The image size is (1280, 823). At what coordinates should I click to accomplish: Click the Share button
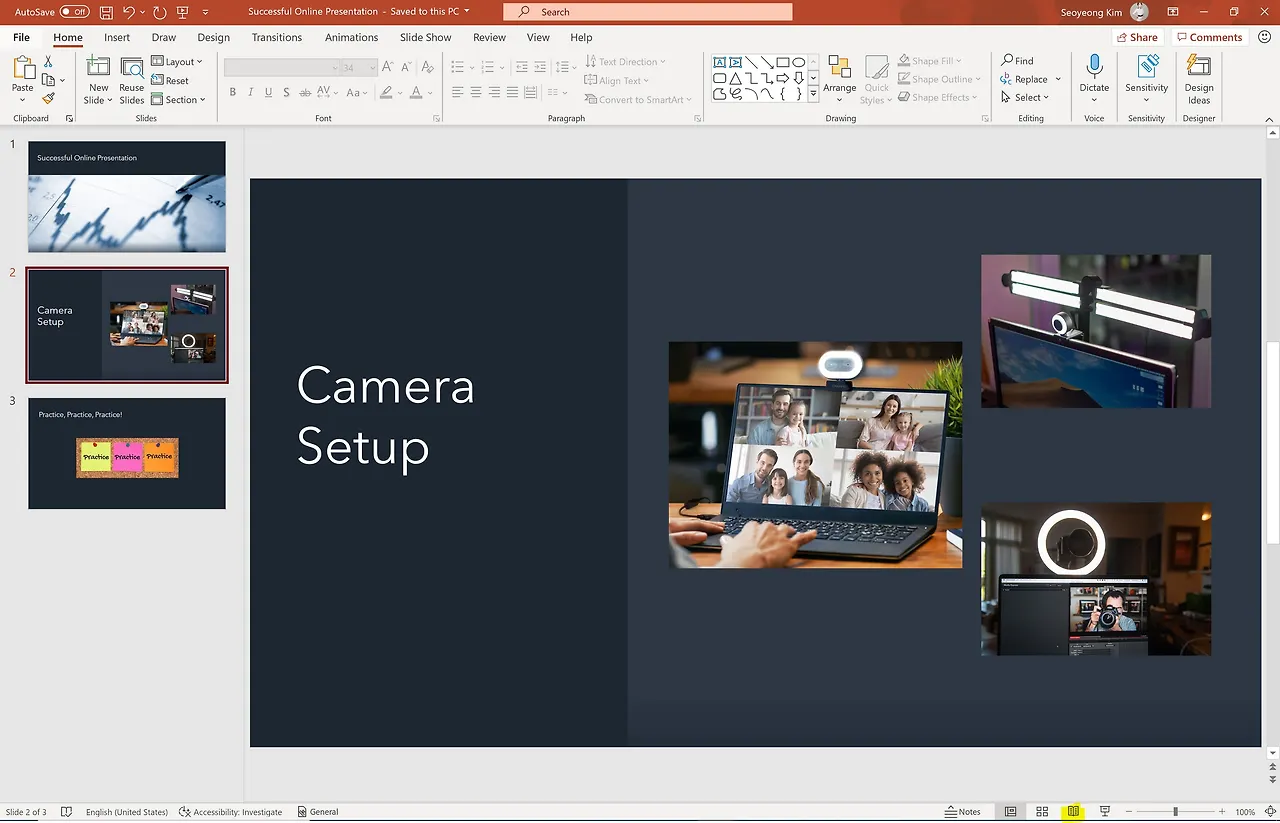[1136, 37]
